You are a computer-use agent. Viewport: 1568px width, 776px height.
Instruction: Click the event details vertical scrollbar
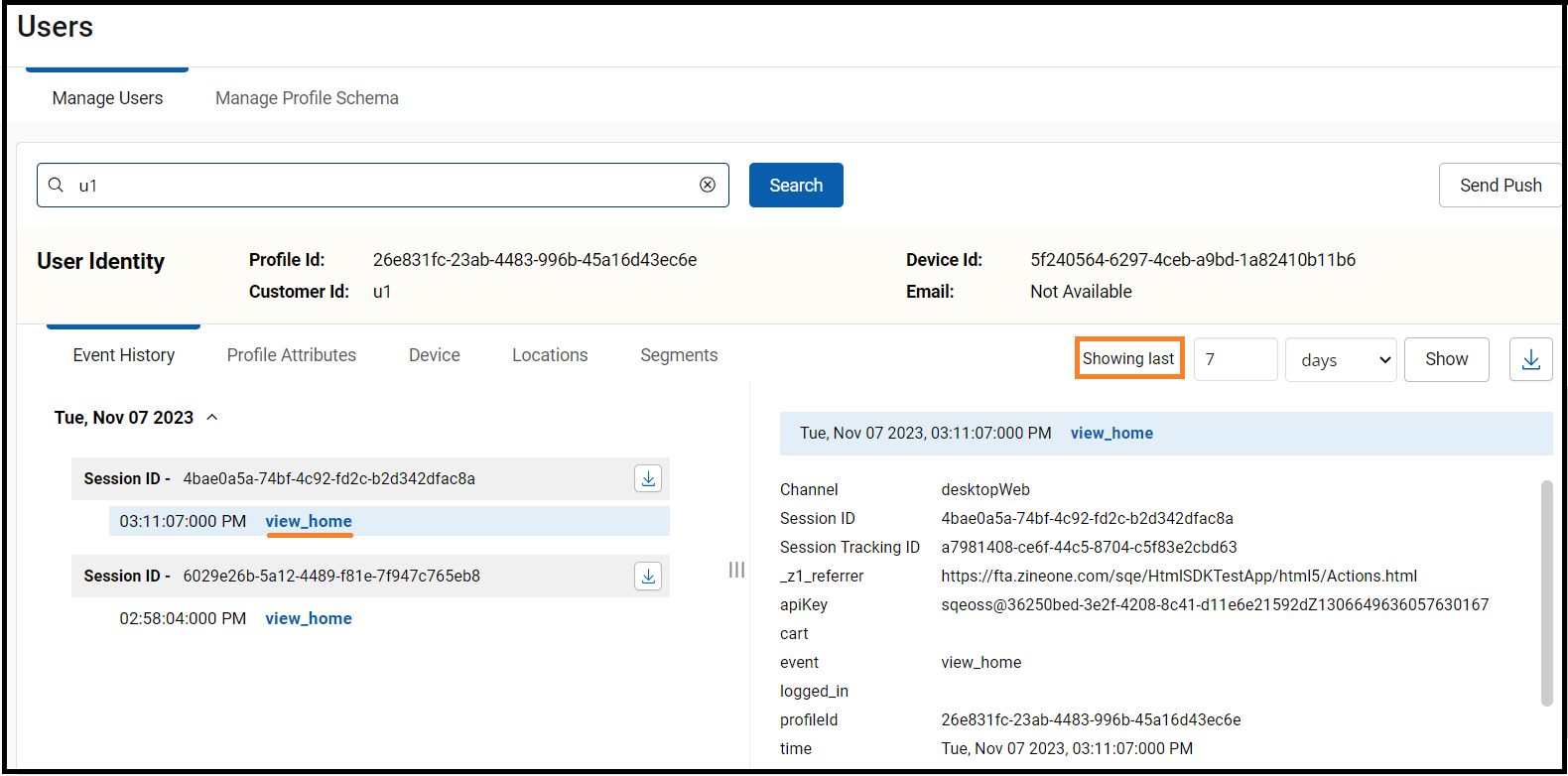[x=1546, y=592]
